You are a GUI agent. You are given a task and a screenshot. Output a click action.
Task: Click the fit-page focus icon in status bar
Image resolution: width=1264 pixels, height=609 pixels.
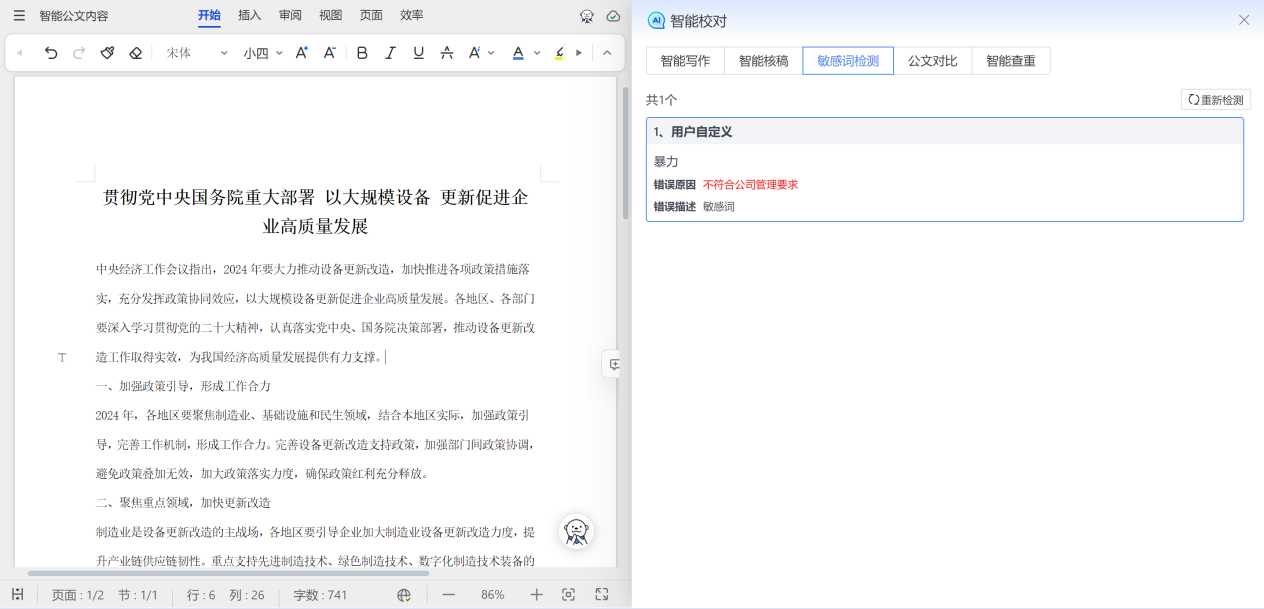click(568, 594)
